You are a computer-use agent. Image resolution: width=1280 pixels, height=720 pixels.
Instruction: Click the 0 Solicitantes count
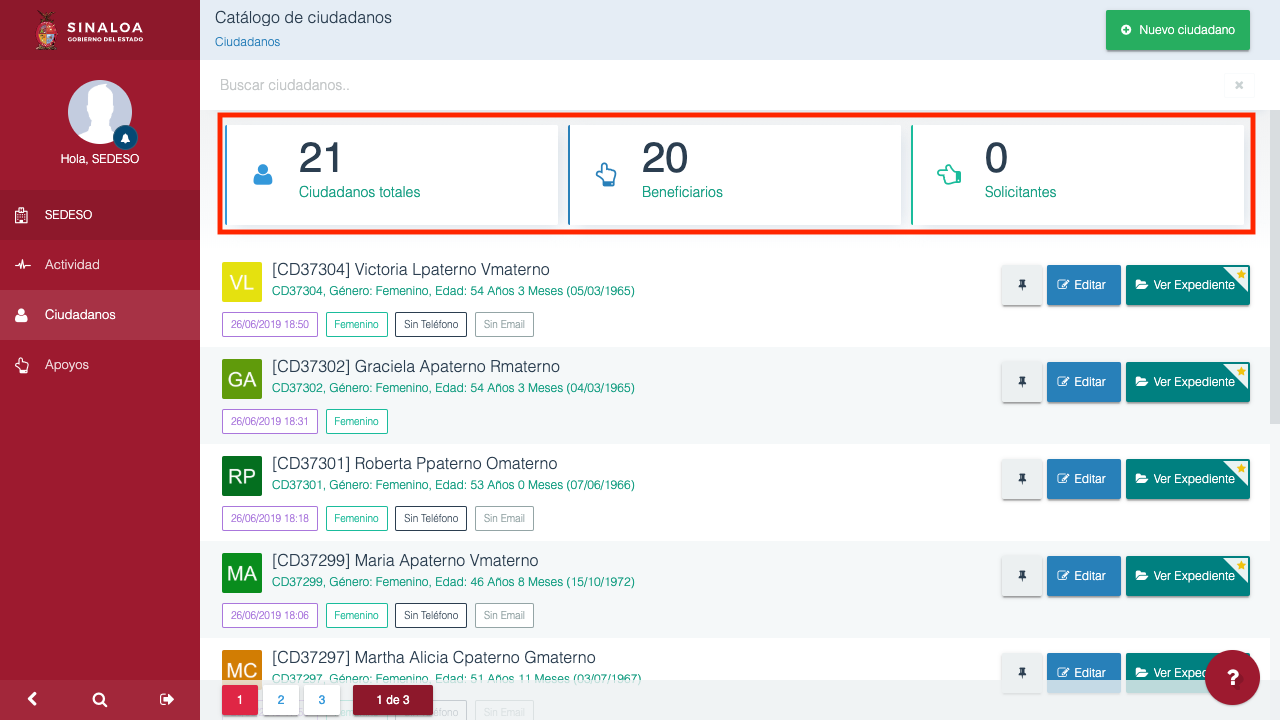(x=996, y=158)
